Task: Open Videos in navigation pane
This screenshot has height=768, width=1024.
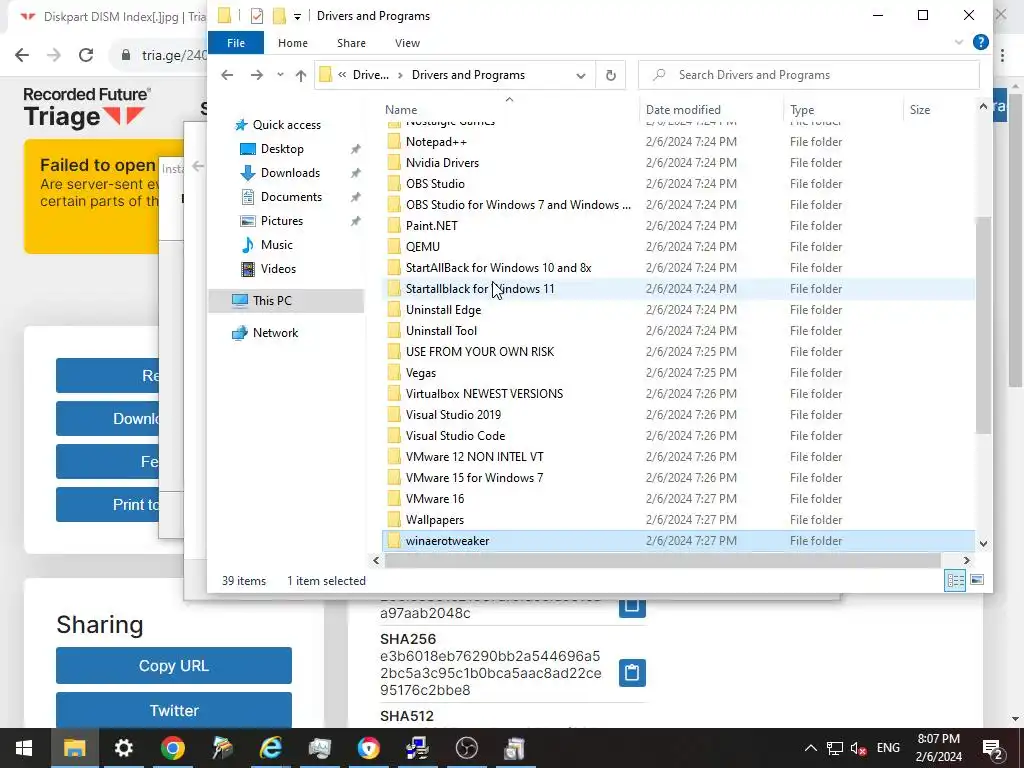Action: coord(278,268)
